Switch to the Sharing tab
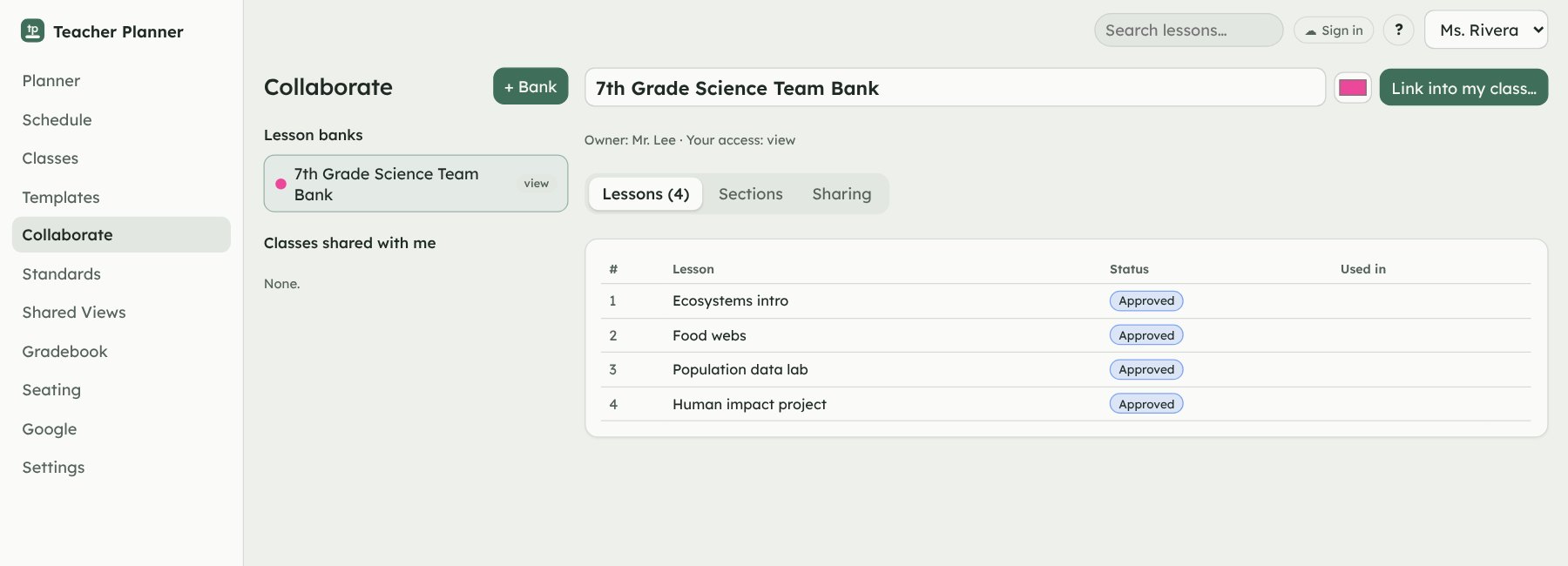 (x=841, y=193)
